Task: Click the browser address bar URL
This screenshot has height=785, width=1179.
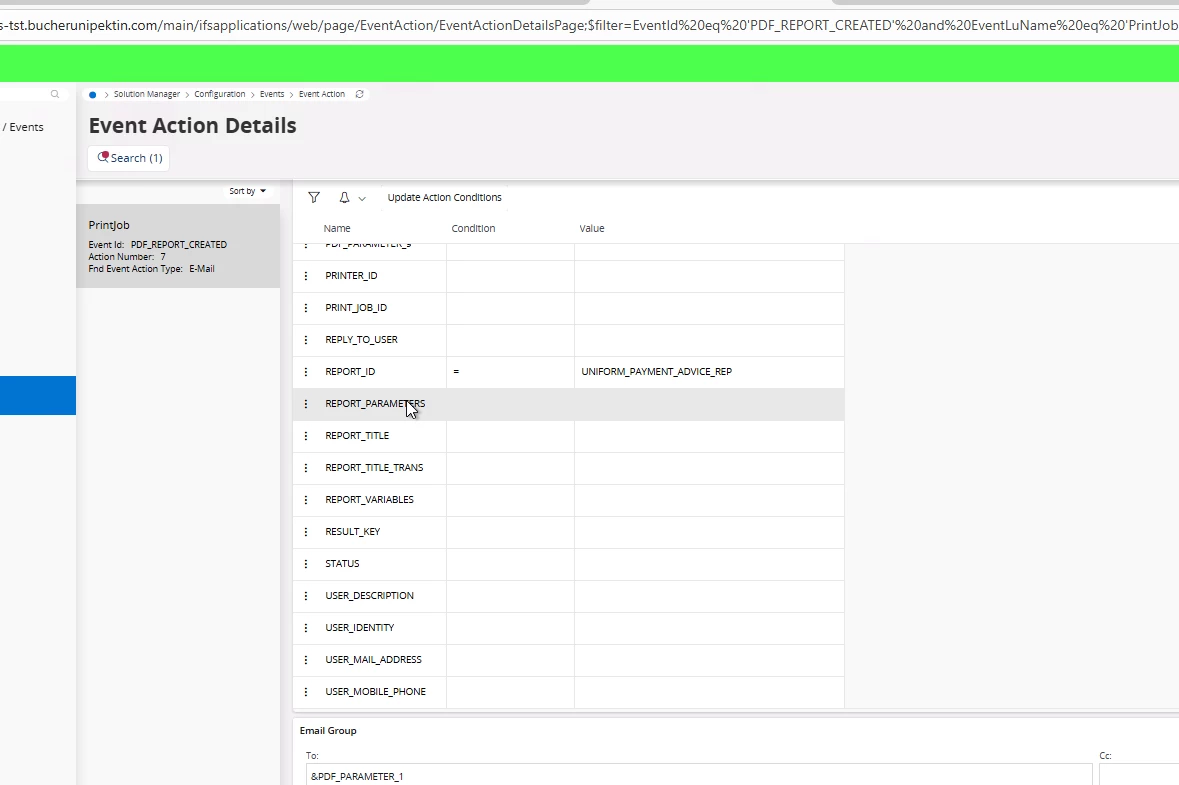Action: tap(590, 25)
